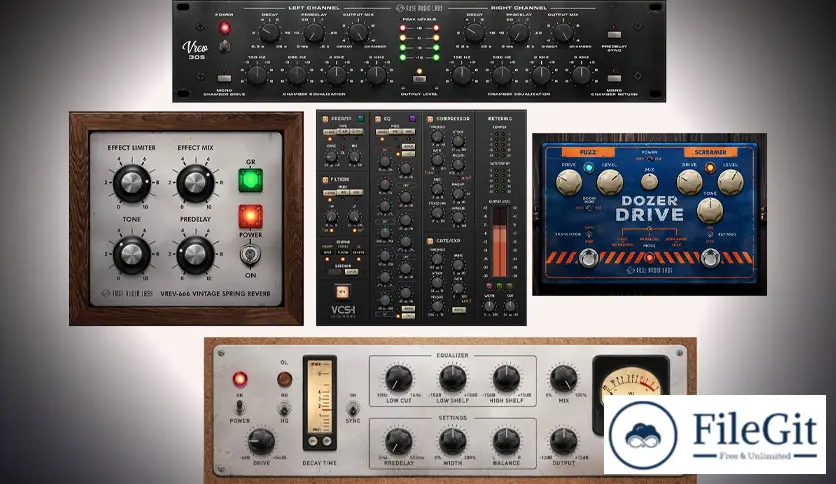Click the Mode selector switch on Dozer Drive

tap(649, 229)
